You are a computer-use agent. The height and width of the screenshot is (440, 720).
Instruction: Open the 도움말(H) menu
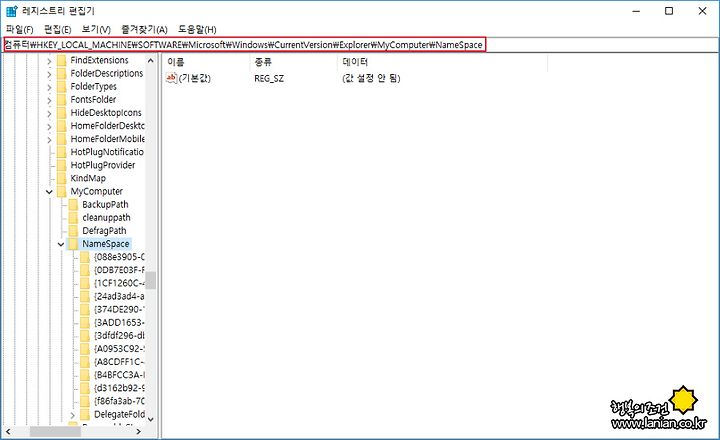click(197, 29)
